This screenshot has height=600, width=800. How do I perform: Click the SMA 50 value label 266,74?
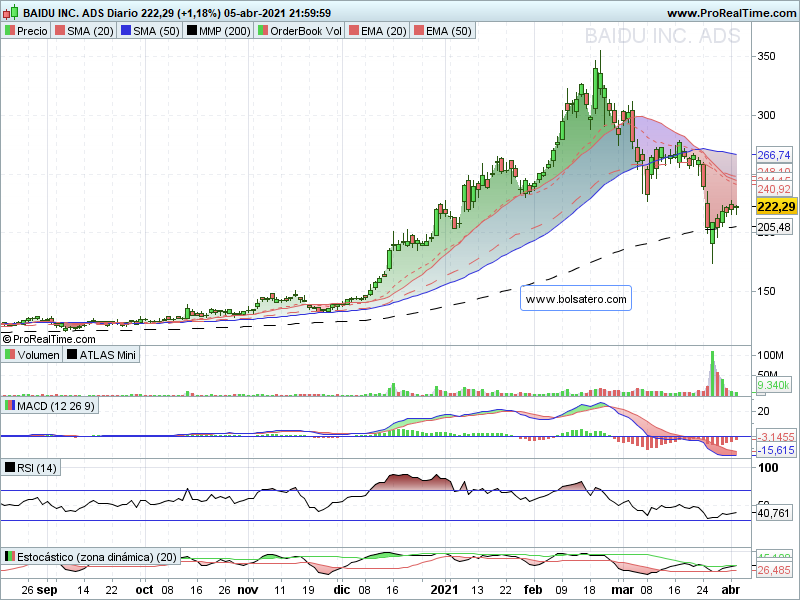(774, 155)
